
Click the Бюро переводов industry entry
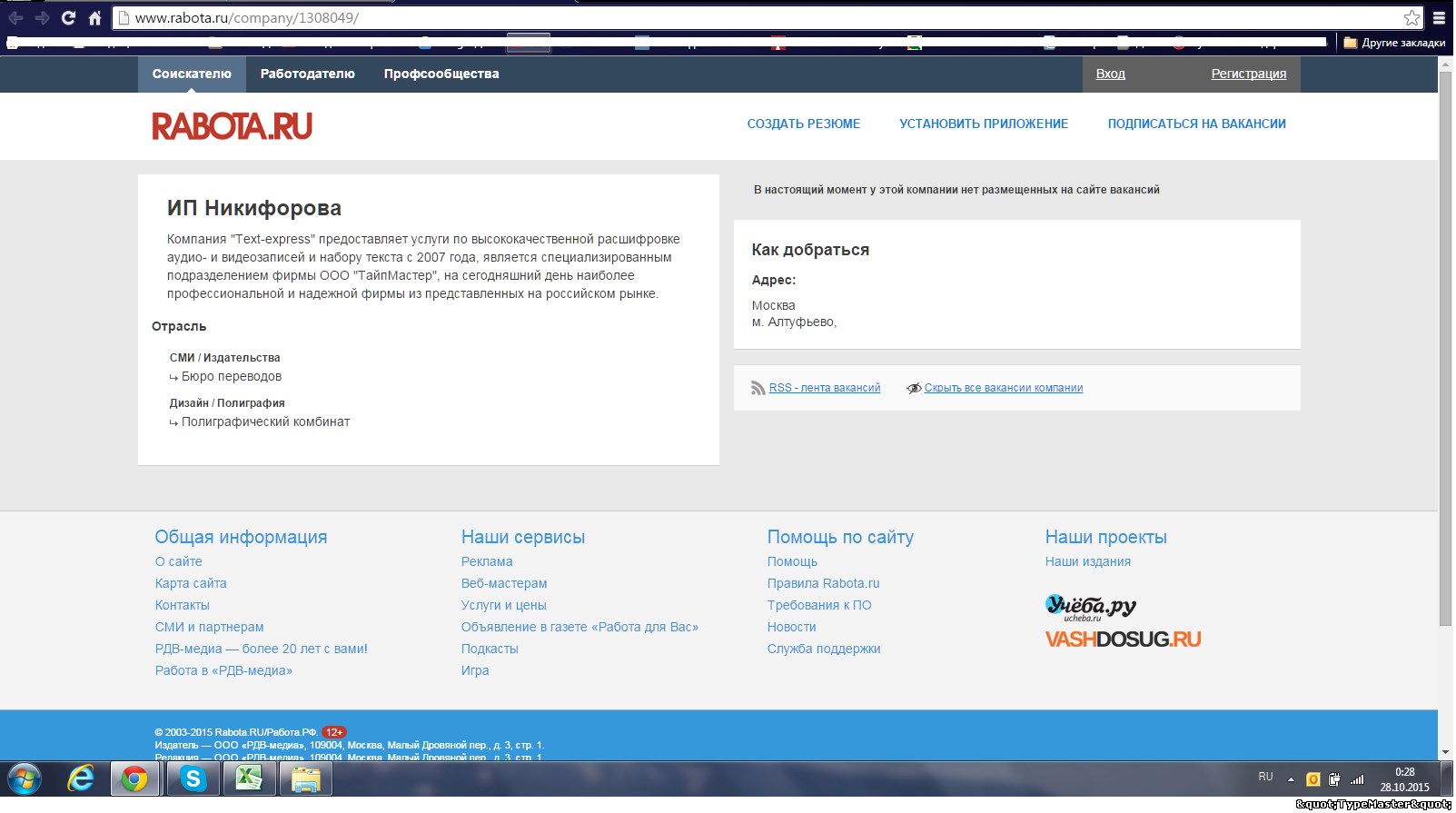click(x=231, y=376)
